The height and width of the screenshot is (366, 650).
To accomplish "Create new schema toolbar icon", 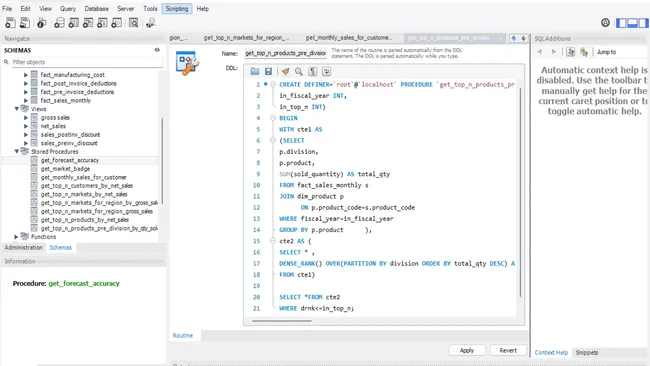I will click(x=59, y=23).
